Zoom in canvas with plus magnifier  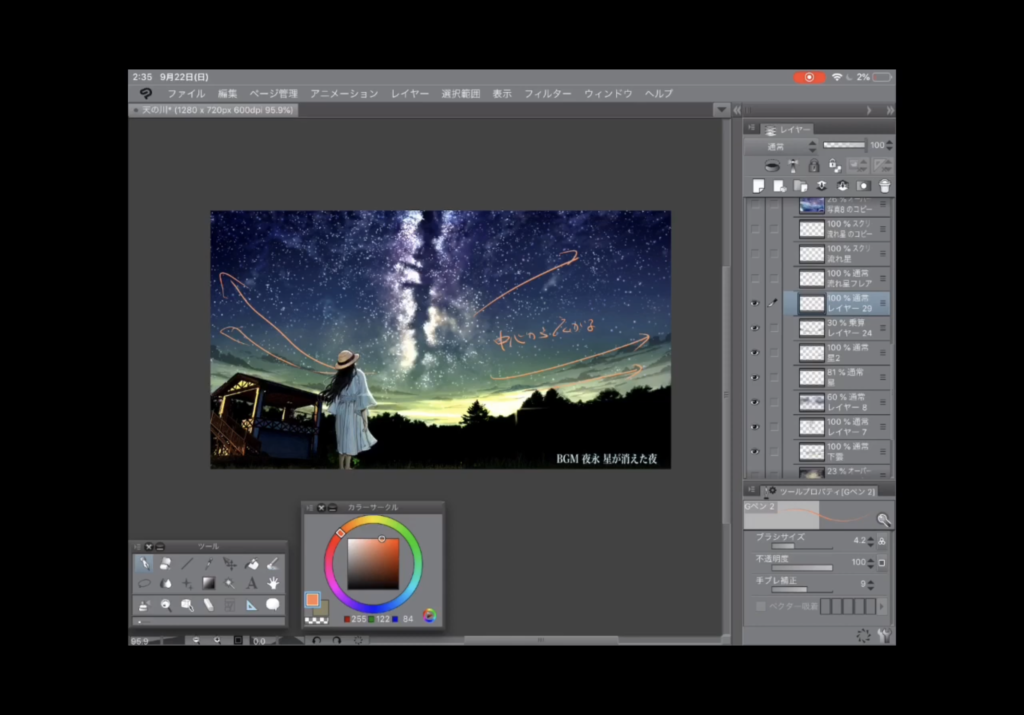tap(217, 641)
